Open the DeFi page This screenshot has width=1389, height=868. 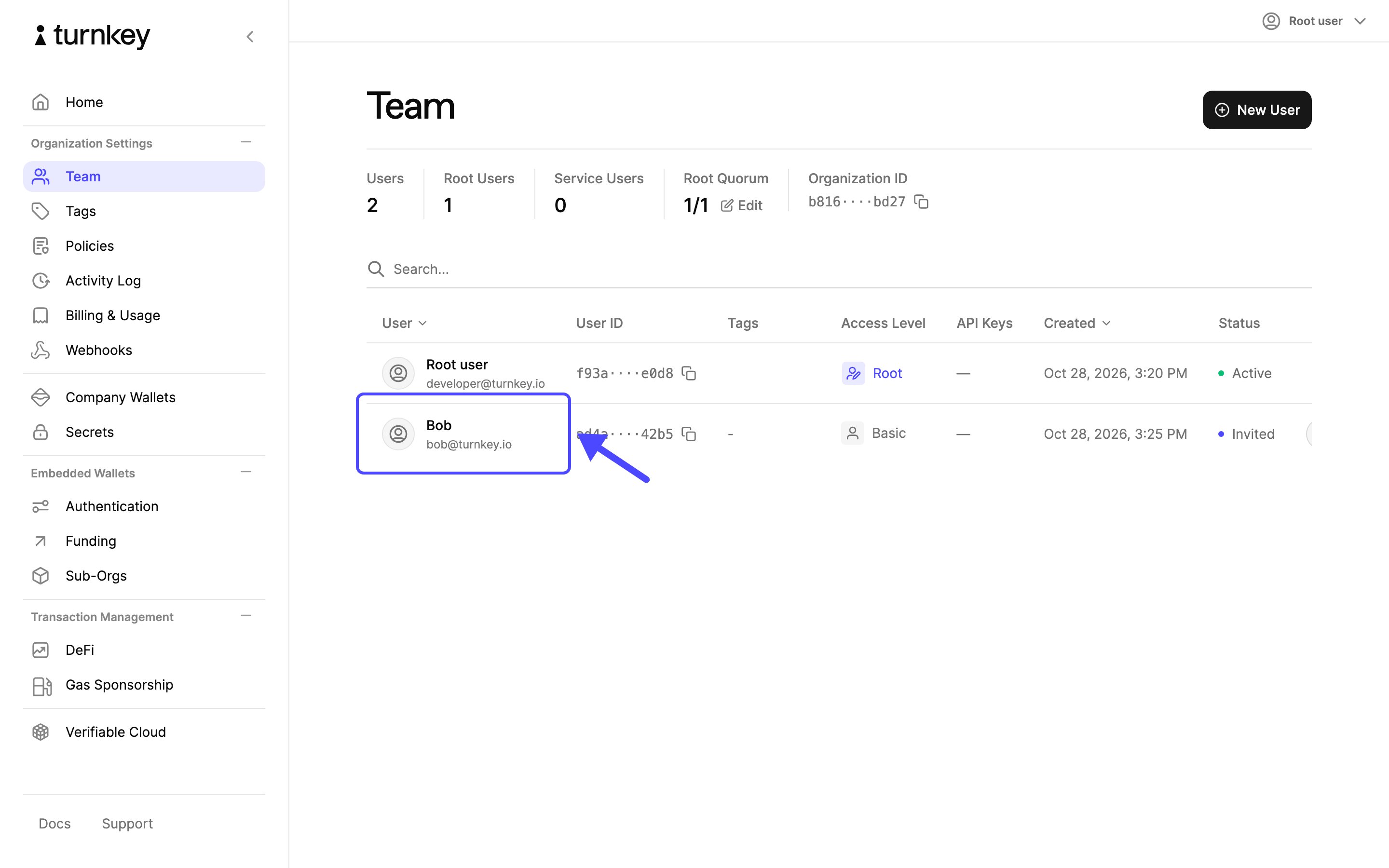point(144,650)
